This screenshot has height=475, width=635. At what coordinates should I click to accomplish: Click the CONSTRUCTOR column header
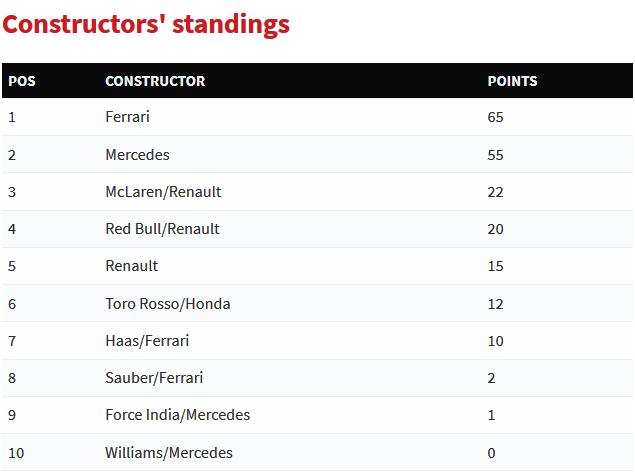click(155, 81)
